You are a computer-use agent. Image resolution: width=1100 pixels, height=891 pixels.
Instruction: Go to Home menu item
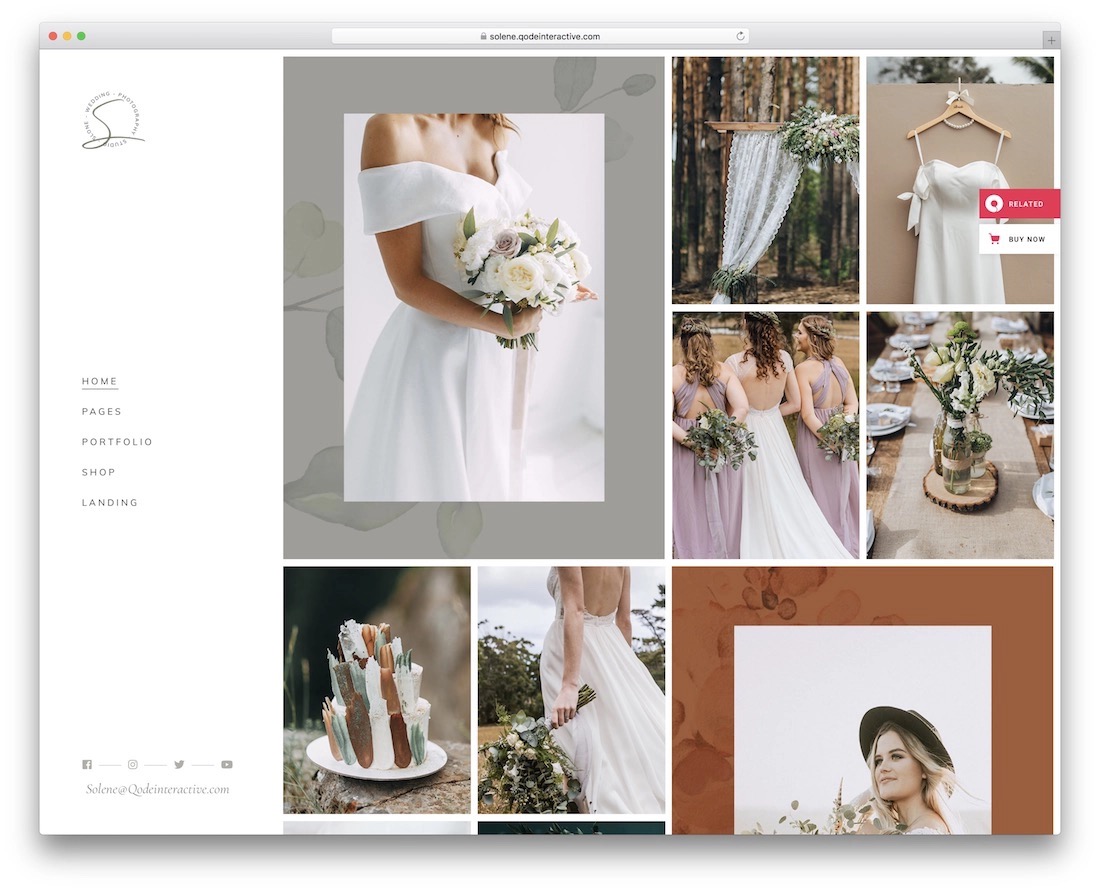pyautogui.click(x=100, y=381)
